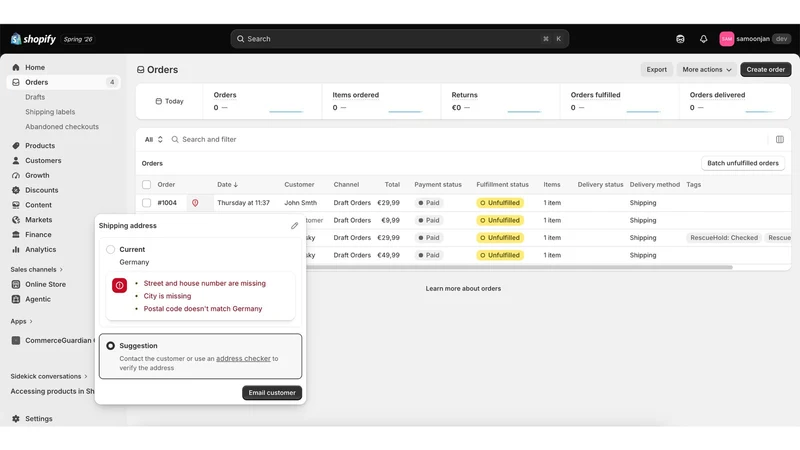Image resolution: width=800 pixels, height=450 pixels.
Task: Click the Export button
Action: [x=657, y=69]
